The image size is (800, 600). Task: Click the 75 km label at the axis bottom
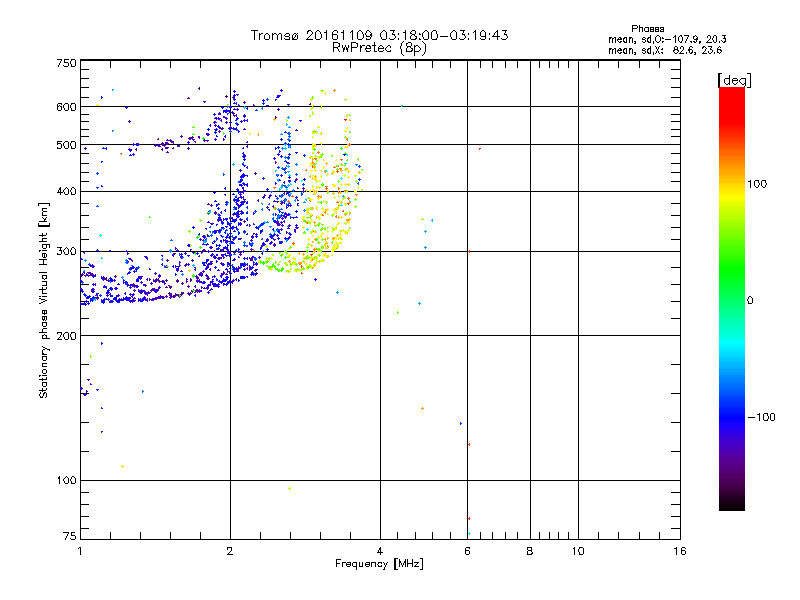pyautogui.click(x=70, y=536)
